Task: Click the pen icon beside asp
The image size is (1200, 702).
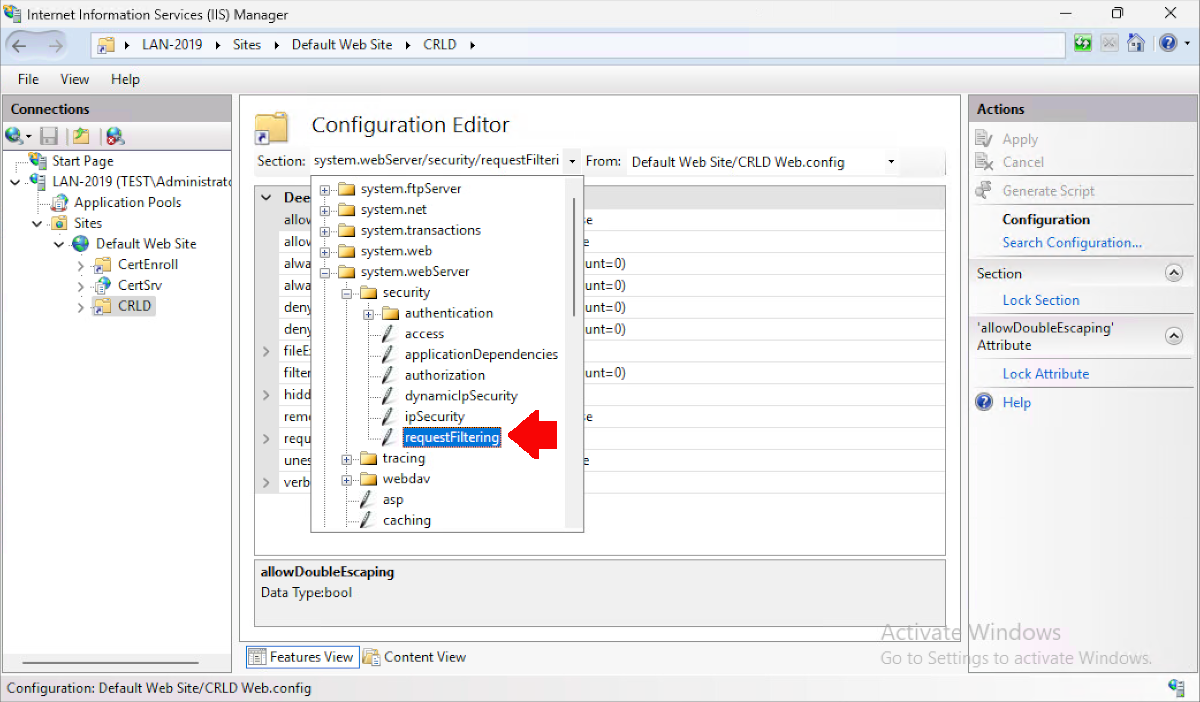Action: (x=366, y=500)
